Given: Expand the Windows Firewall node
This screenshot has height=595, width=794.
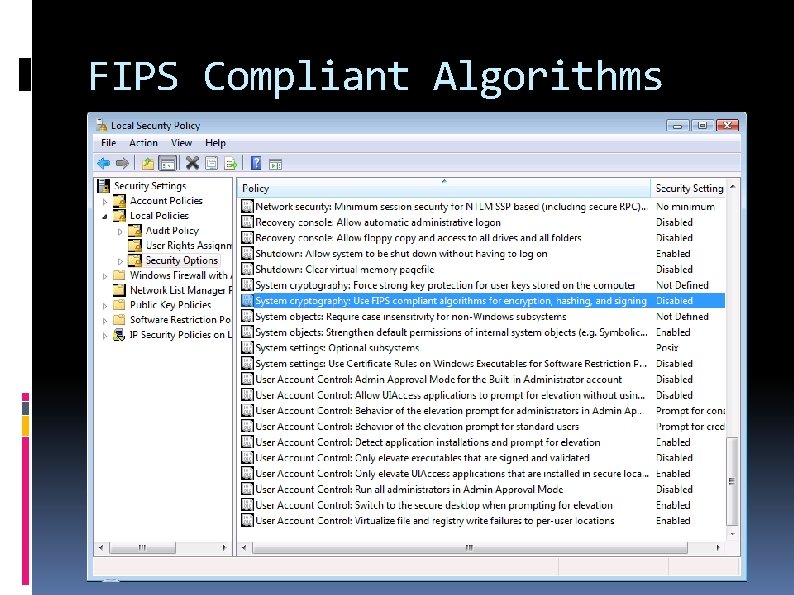Looking at the screenshot, I should coord(105,276).
